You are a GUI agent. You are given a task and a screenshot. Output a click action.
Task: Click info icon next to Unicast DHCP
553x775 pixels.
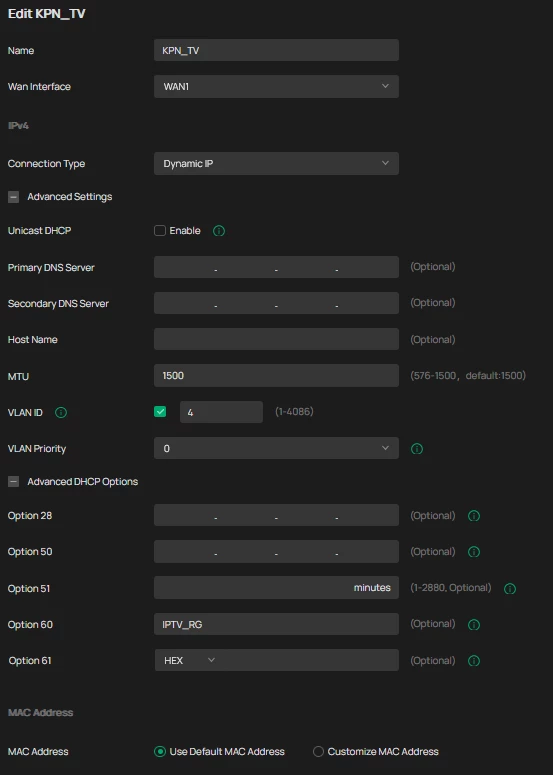[219, 231]
